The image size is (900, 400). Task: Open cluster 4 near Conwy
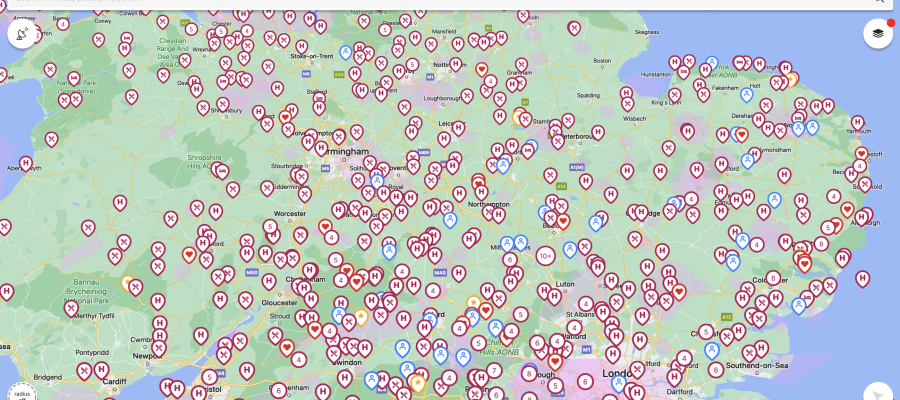tap(63, 24)
